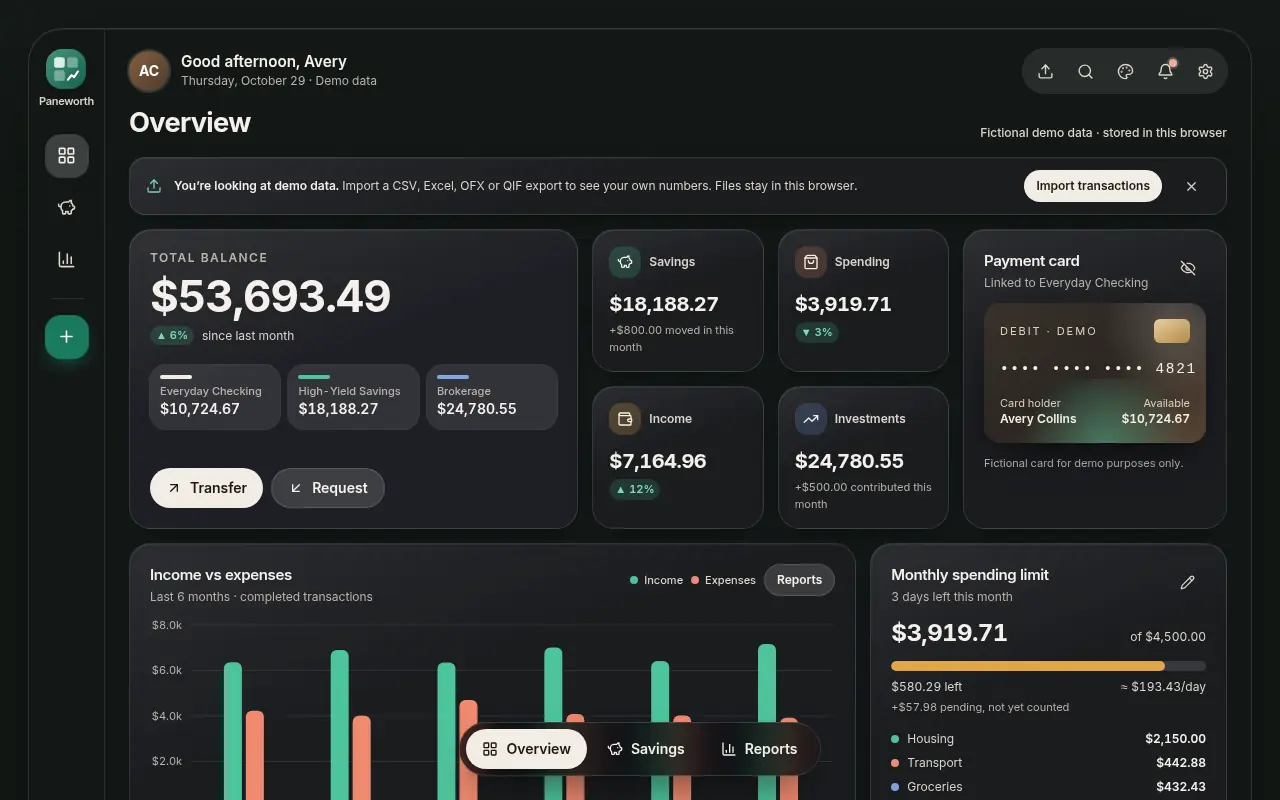The height and width of the screenshot is (800, 1280).
Task: Switch to Reports tab in bottom nav
Action: pyautogui.click(x=759, y=749)
